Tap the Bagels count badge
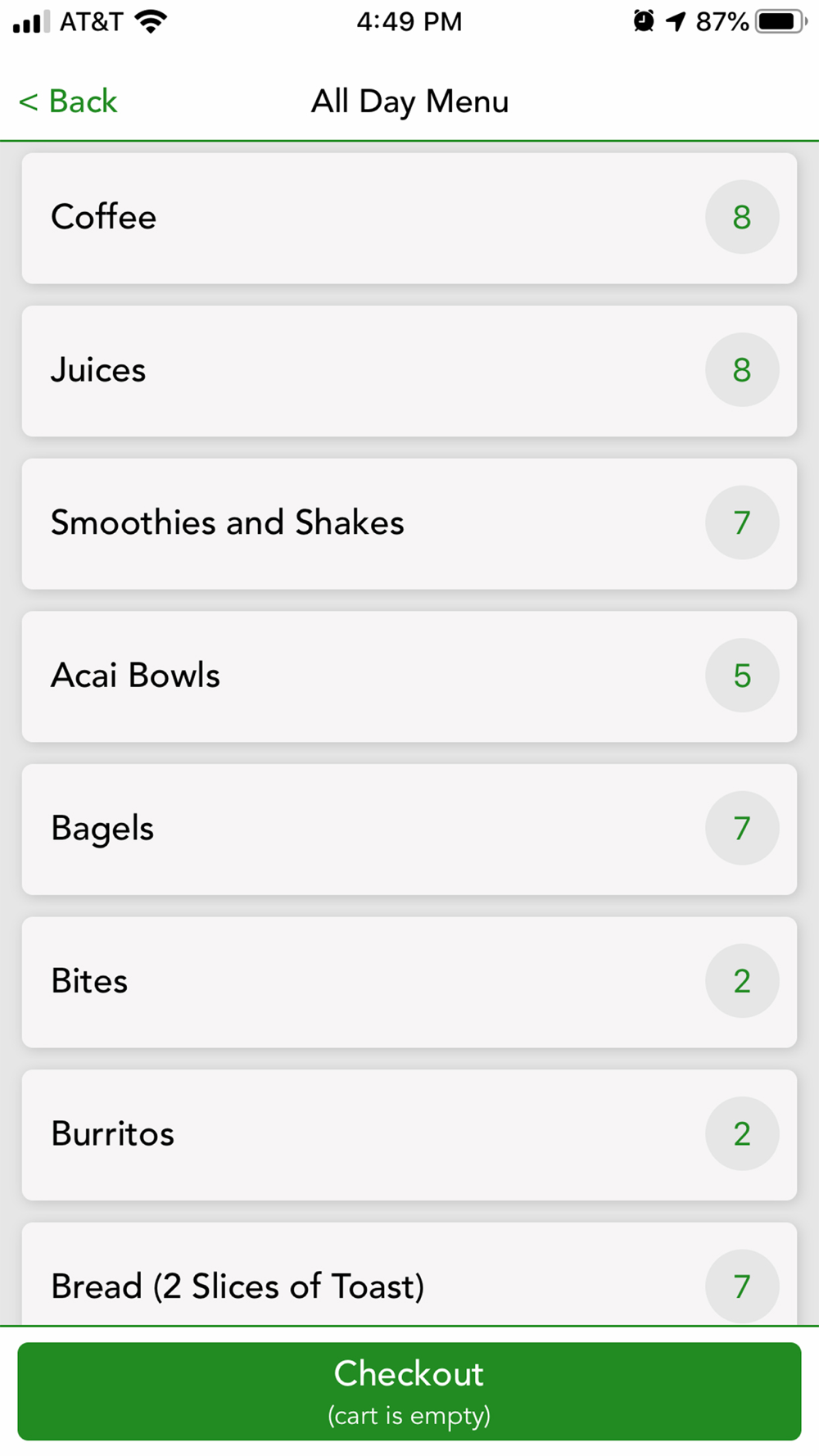The image size is (819, 1456). [741, 828]
